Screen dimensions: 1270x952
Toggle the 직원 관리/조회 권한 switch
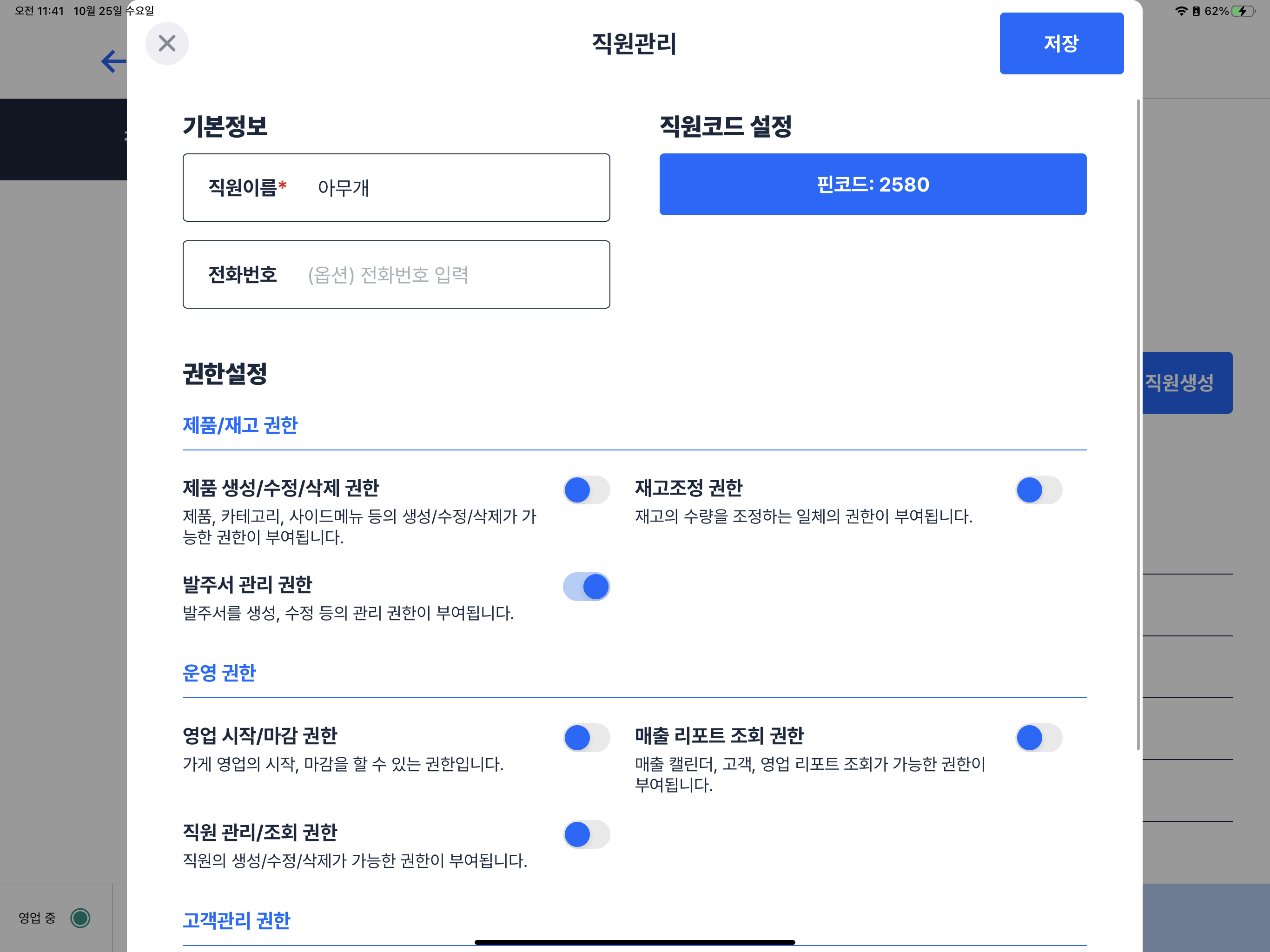tap(586, 834)
